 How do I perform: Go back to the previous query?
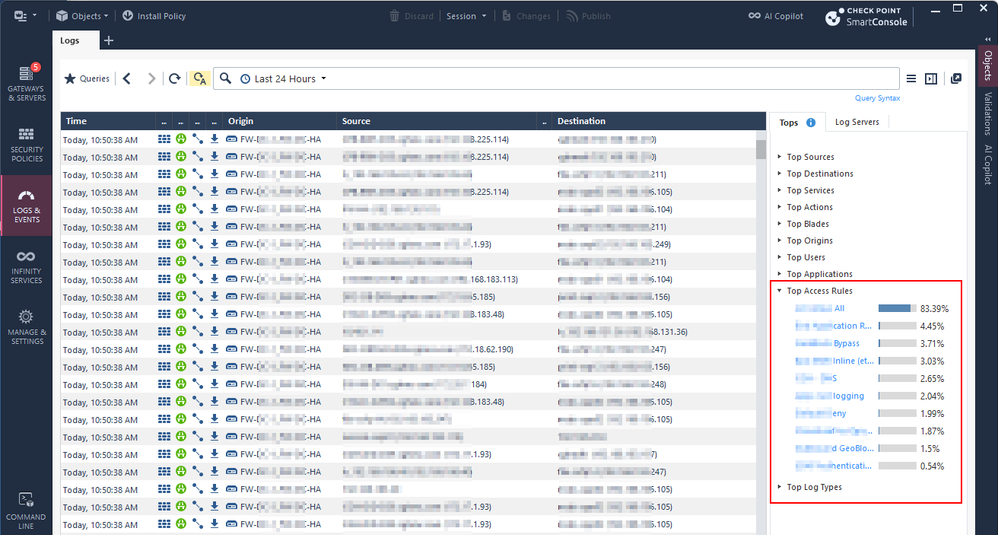127,79
